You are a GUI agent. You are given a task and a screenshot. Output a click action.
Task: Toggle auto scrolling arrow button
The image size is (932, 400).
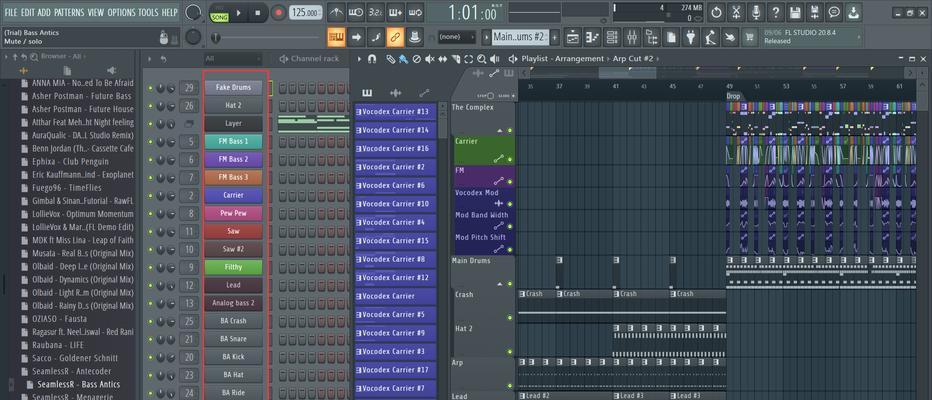coord(356,37)
